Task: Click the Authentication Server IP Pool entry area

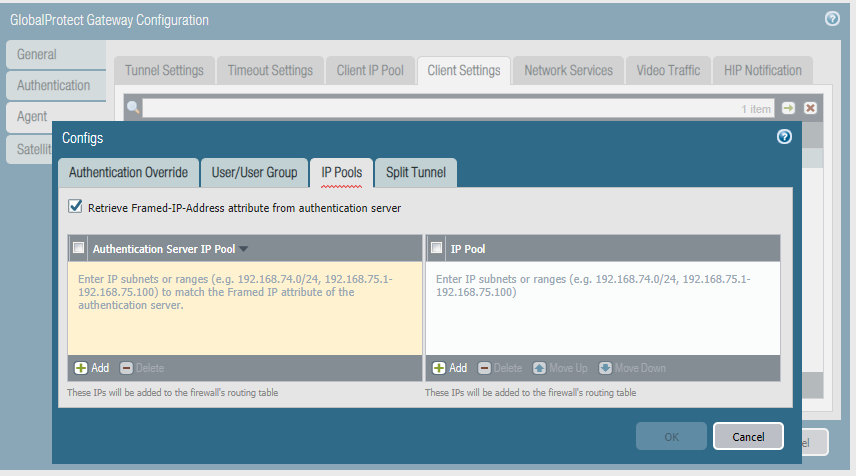Action: point(245,308)
